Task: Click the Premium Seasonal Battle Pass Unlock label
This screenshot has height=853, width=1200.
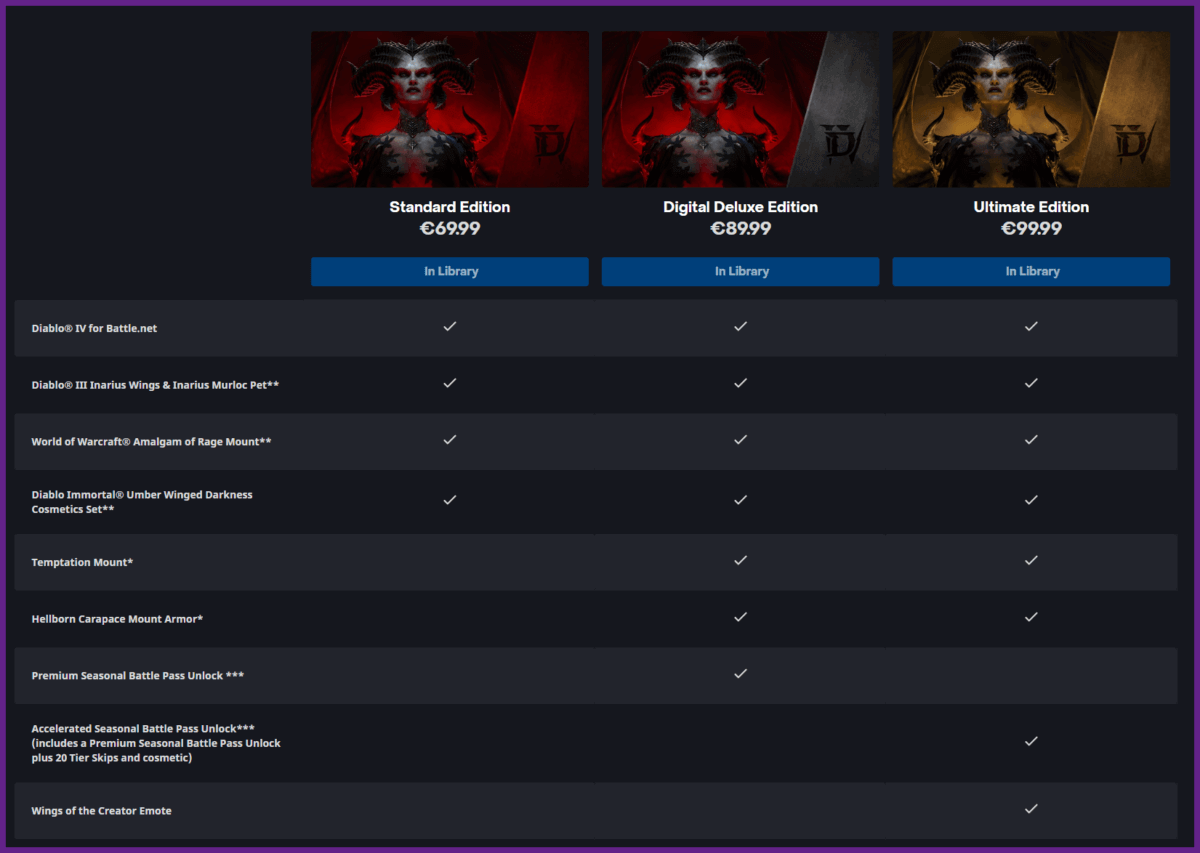Action: pos(138,676)
